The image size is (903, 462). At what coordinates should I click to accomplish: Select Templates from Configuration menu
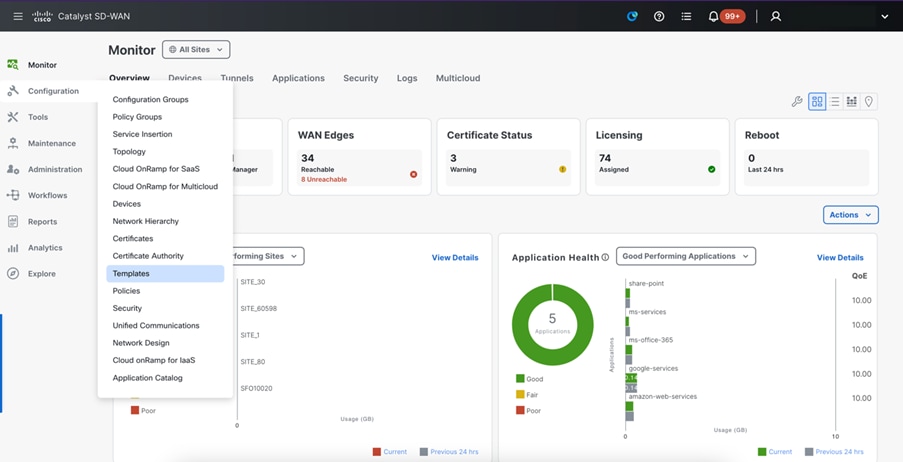165,274
